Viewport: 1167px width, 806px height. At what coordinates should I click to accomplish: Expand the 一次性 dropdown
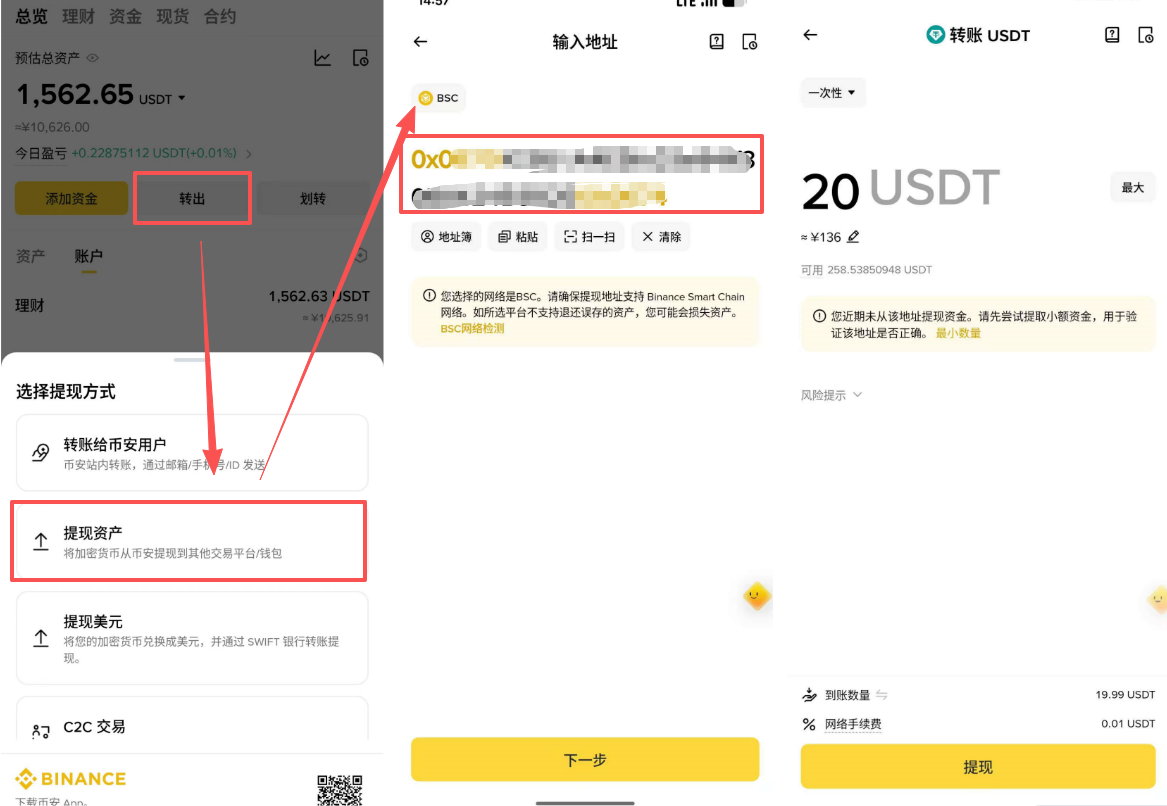(x=833, y=93)
